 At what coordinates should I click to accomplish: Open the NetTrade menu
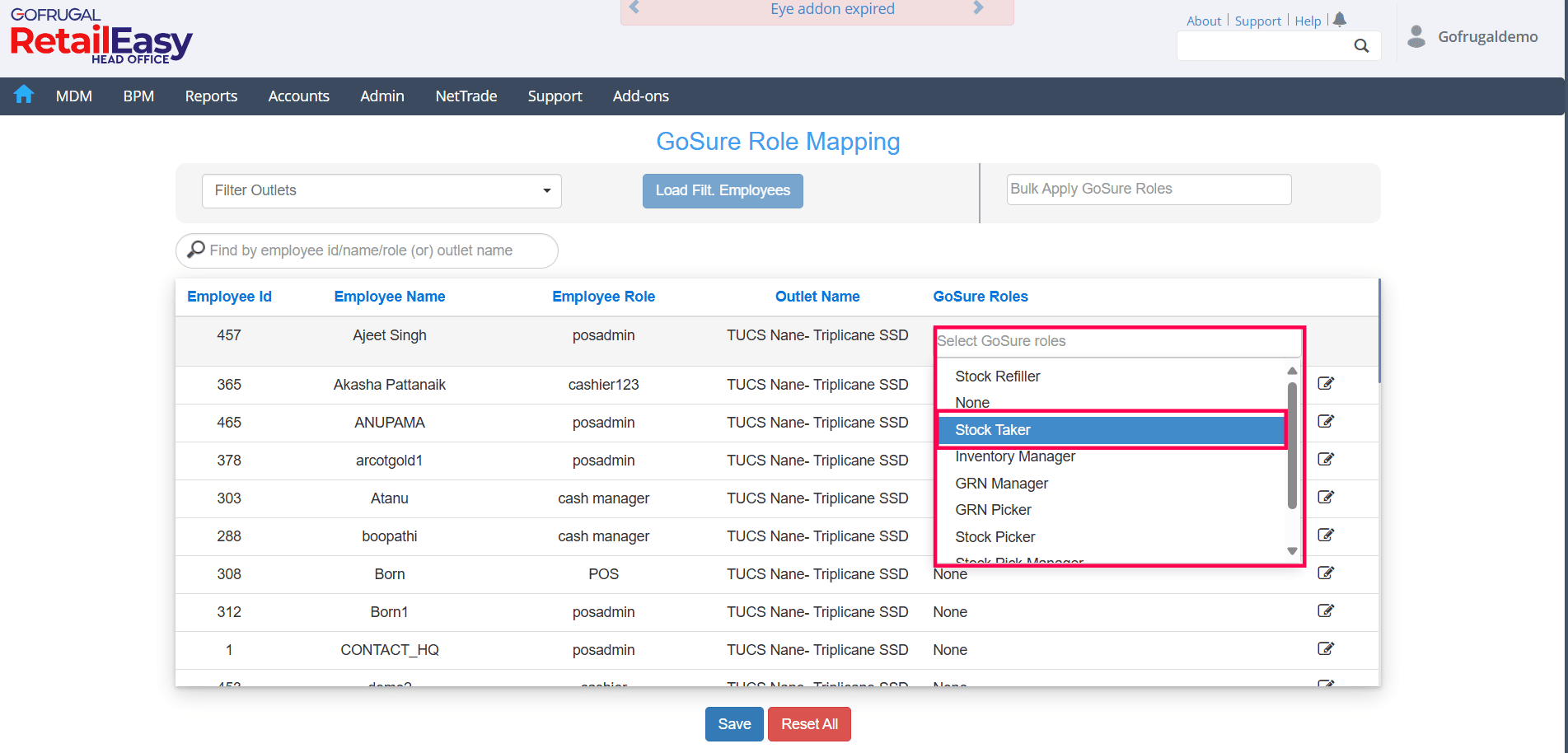(466, 96)
